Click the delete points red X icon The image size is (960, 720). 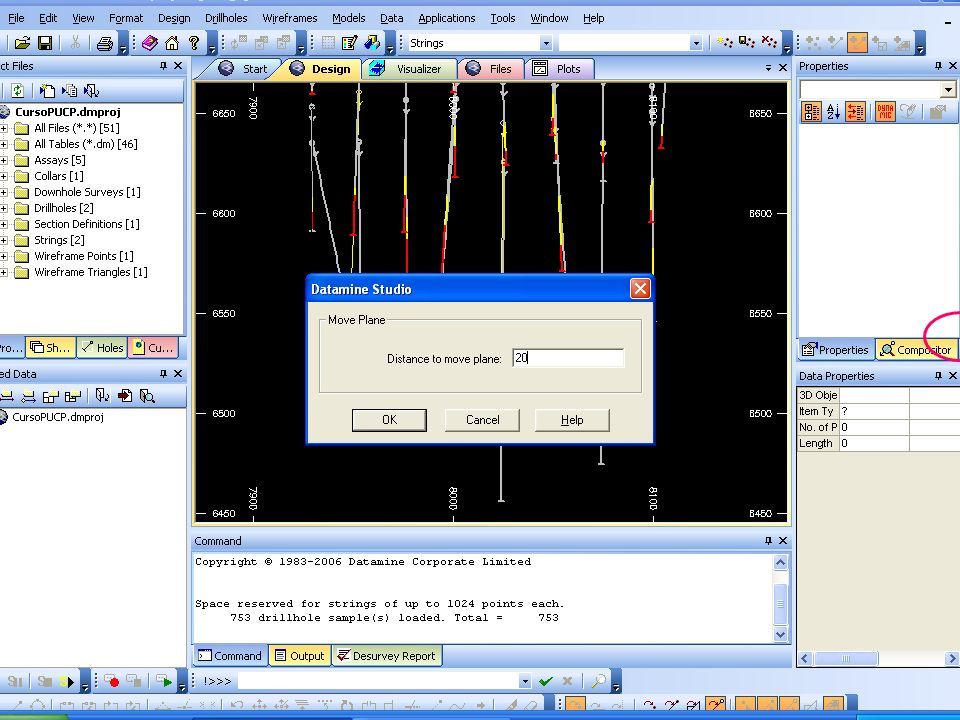769,42
